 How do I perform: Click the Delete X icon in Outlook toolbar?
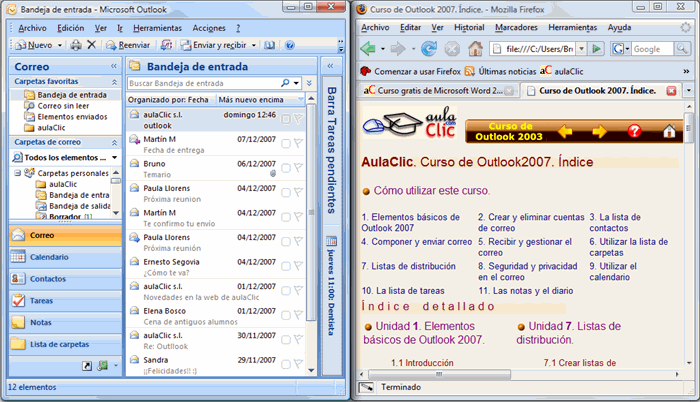click(x=92, y=45)
